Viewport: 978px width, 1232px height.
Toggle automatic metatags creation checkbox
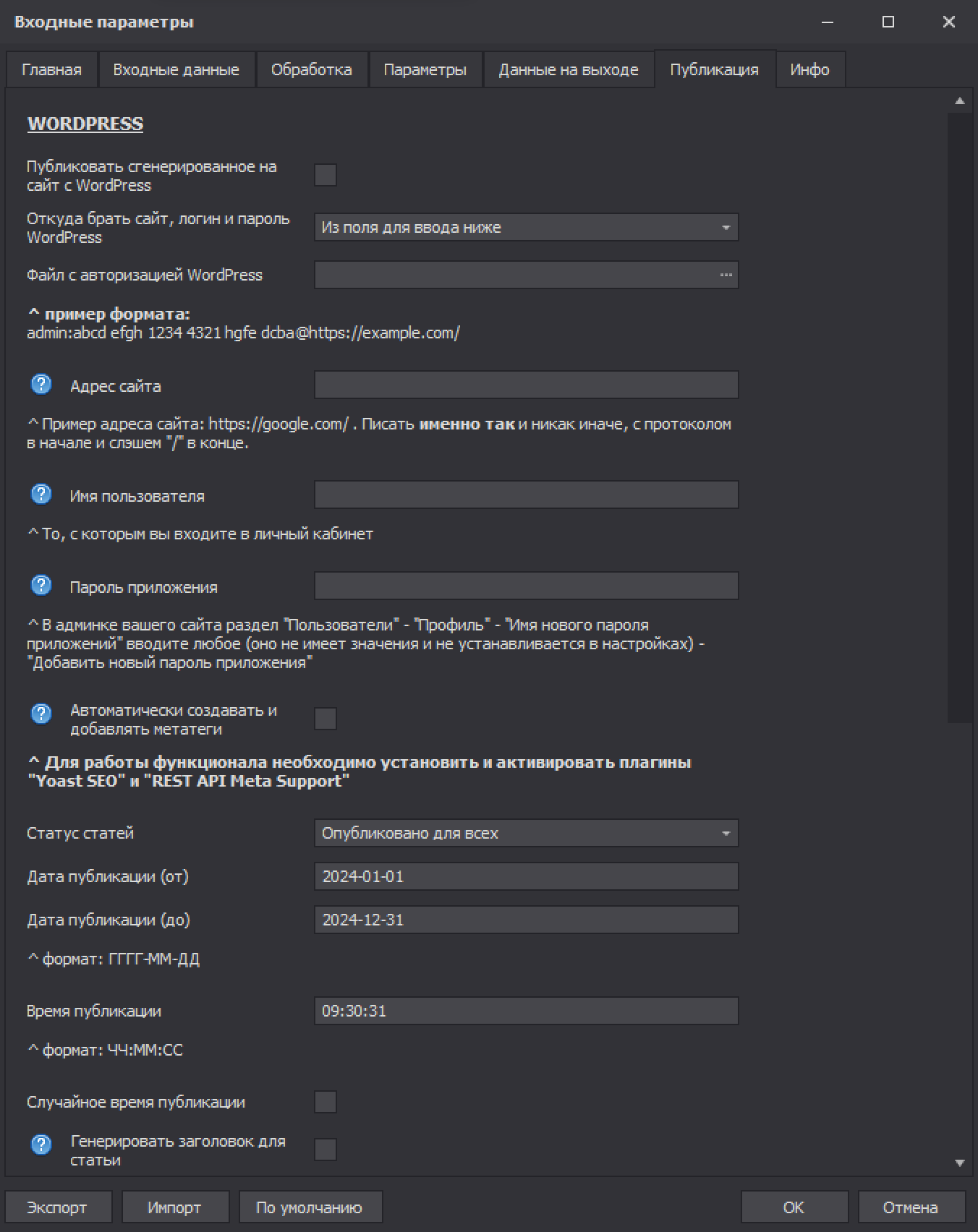[x=326, y=719]
